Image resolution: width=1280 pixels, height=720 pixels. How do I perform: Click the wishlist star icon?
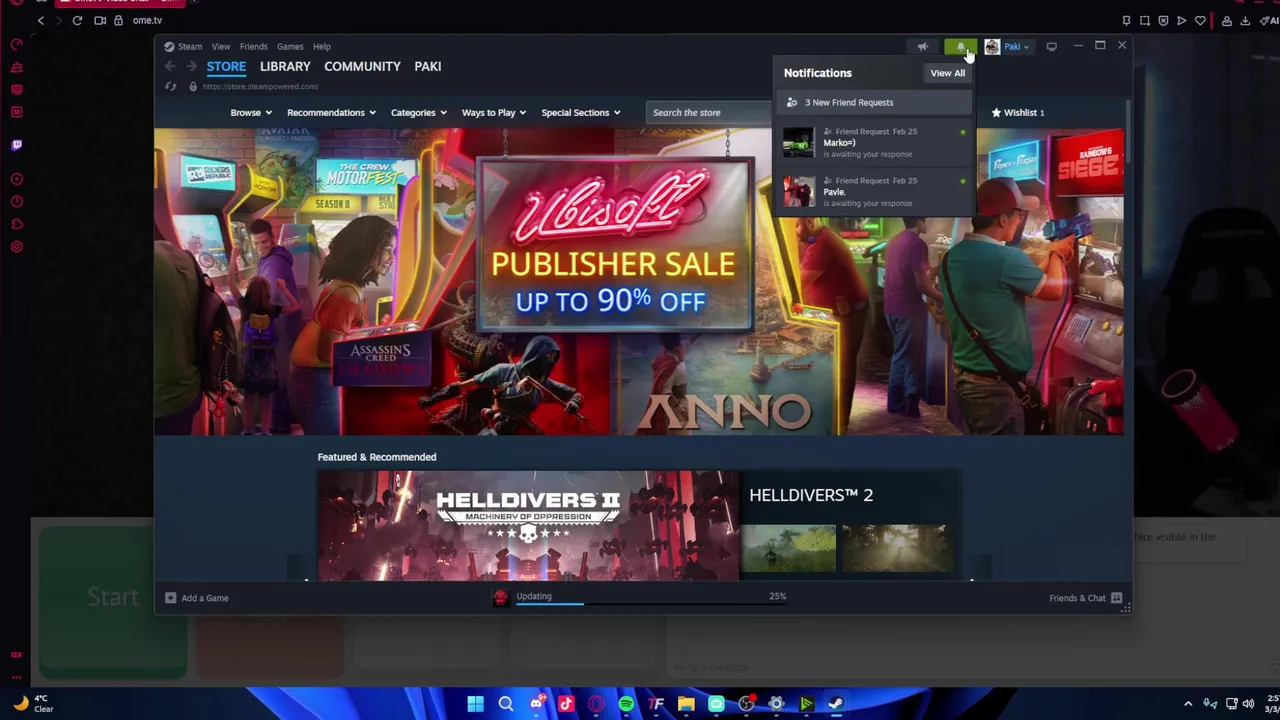click(996, 113)
